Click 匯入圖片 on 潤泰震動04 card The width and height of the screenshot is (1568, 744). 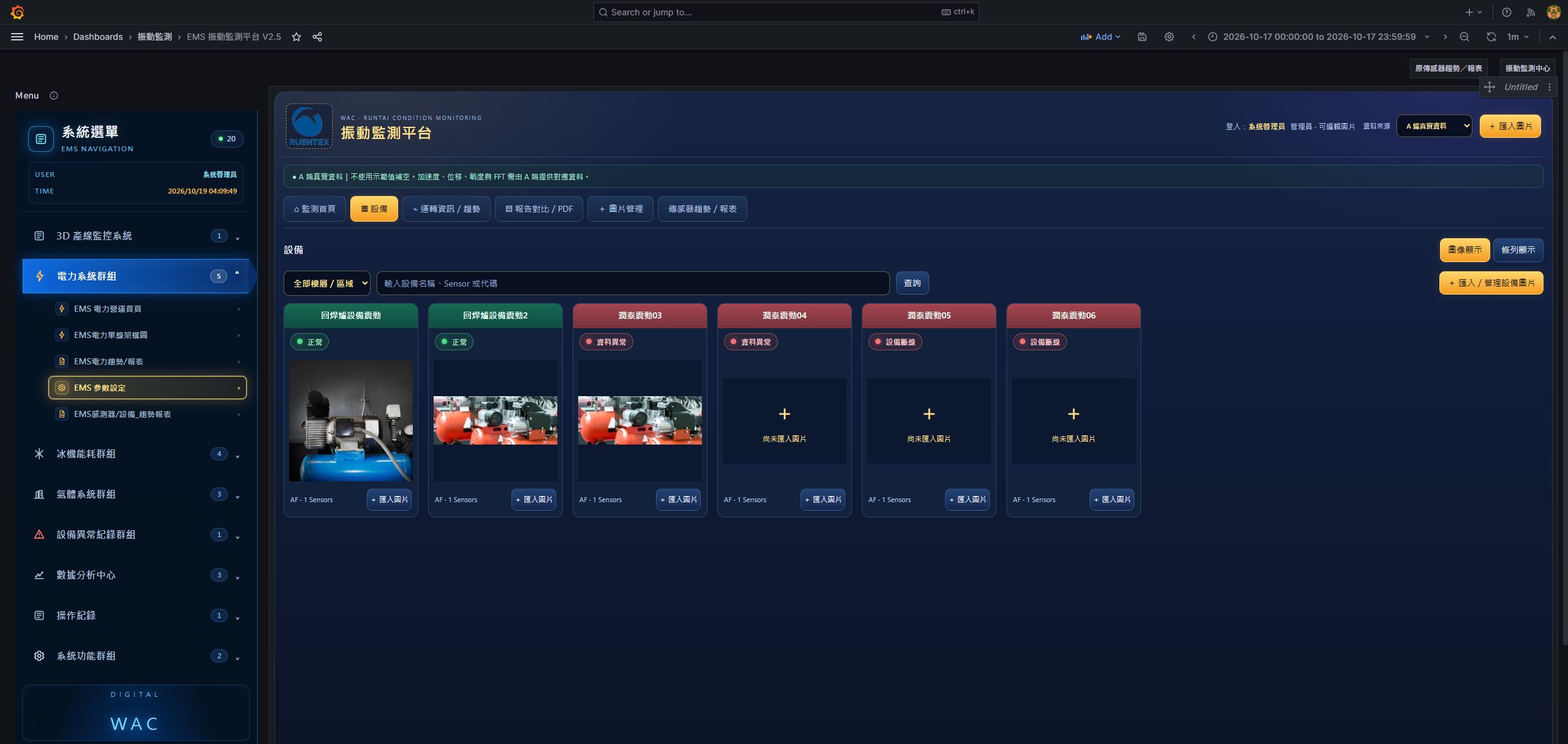pyautogui.click(x=823, y=500)
